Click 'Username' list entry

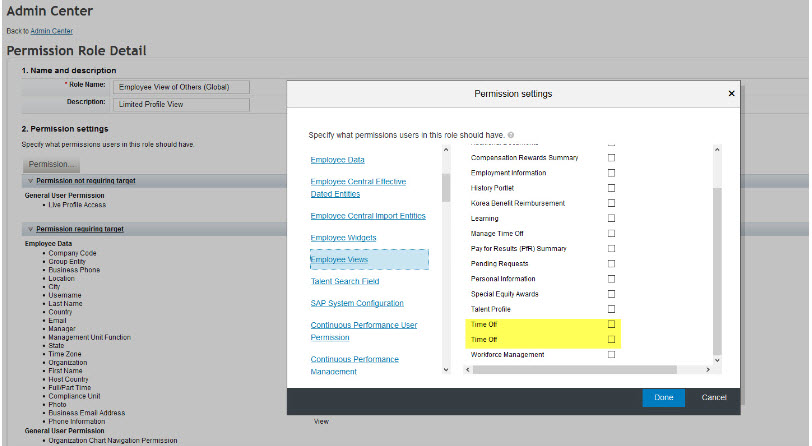[x=65, y=295]
